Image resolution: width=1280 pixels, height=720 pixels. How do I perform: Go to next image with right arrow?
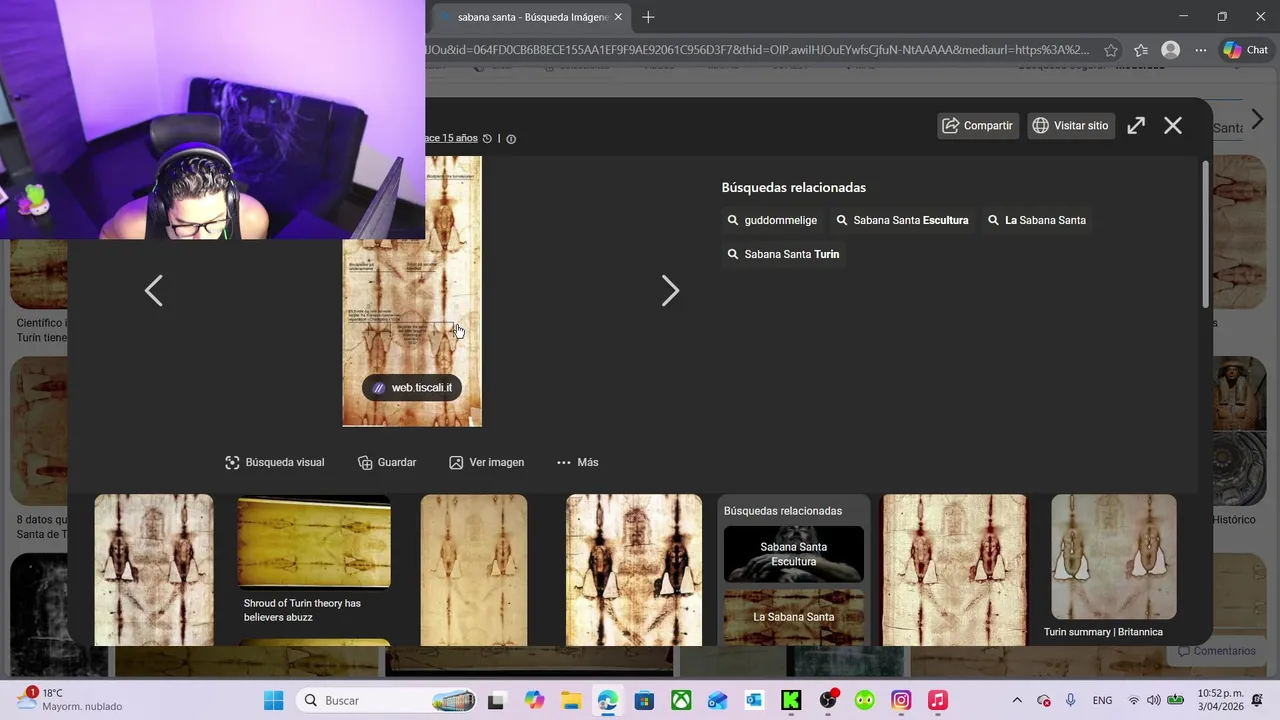[x=670, y=291]
